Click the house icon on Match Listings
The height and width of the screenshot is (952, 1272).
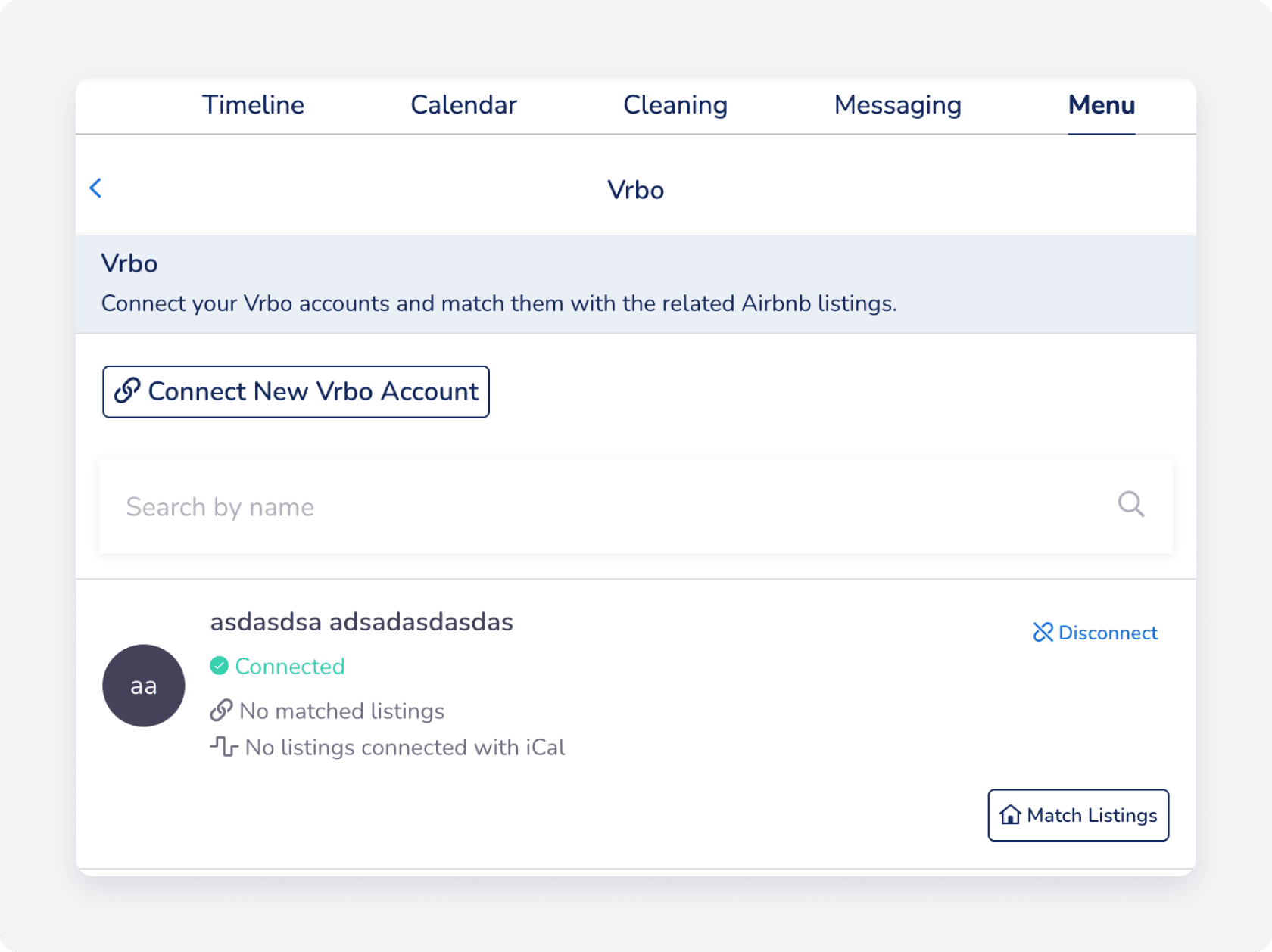tap(1010, 815)
